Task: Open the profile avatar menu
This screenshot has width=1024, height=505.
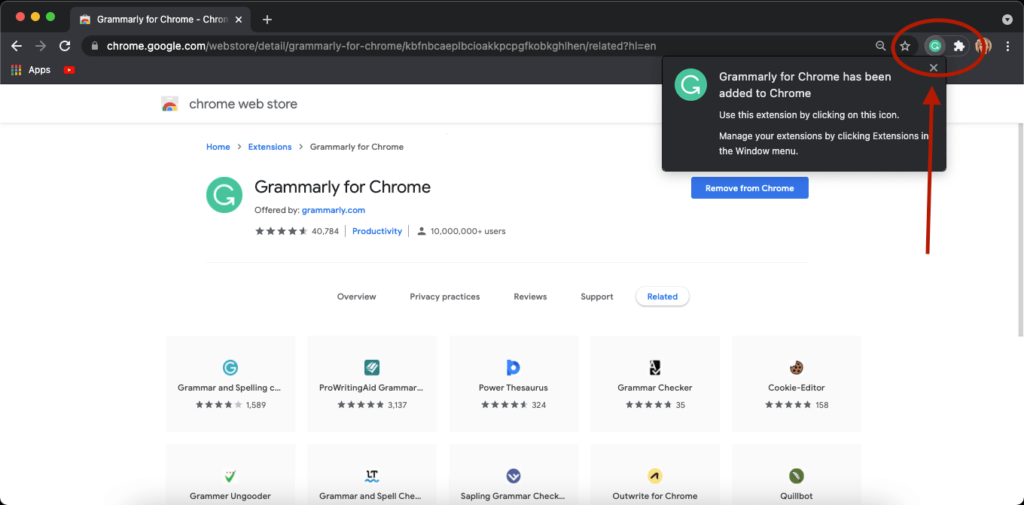Action: pos(983,46)
